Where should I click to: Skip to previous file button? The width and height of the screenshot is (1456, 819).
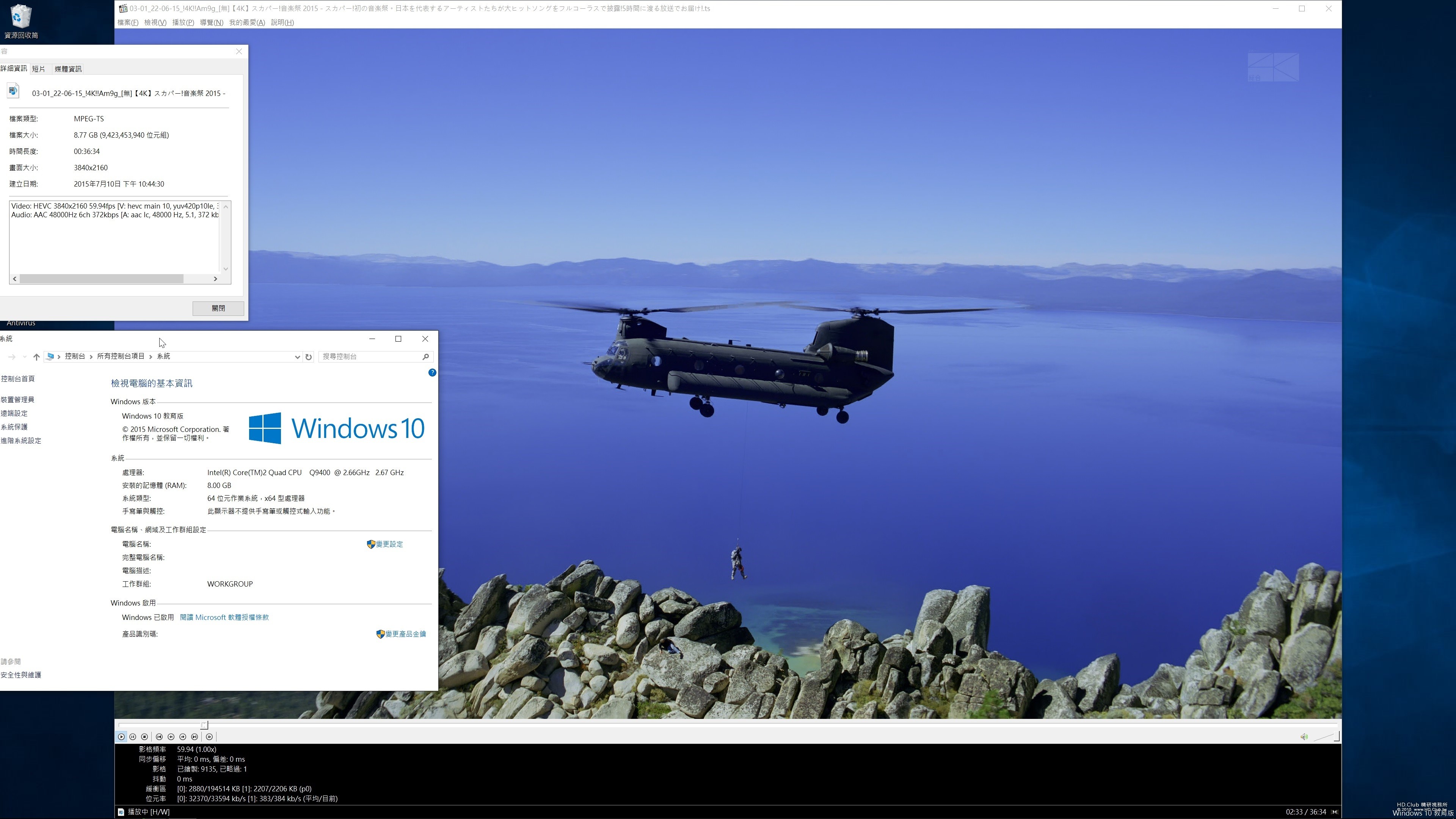(159, 736)
